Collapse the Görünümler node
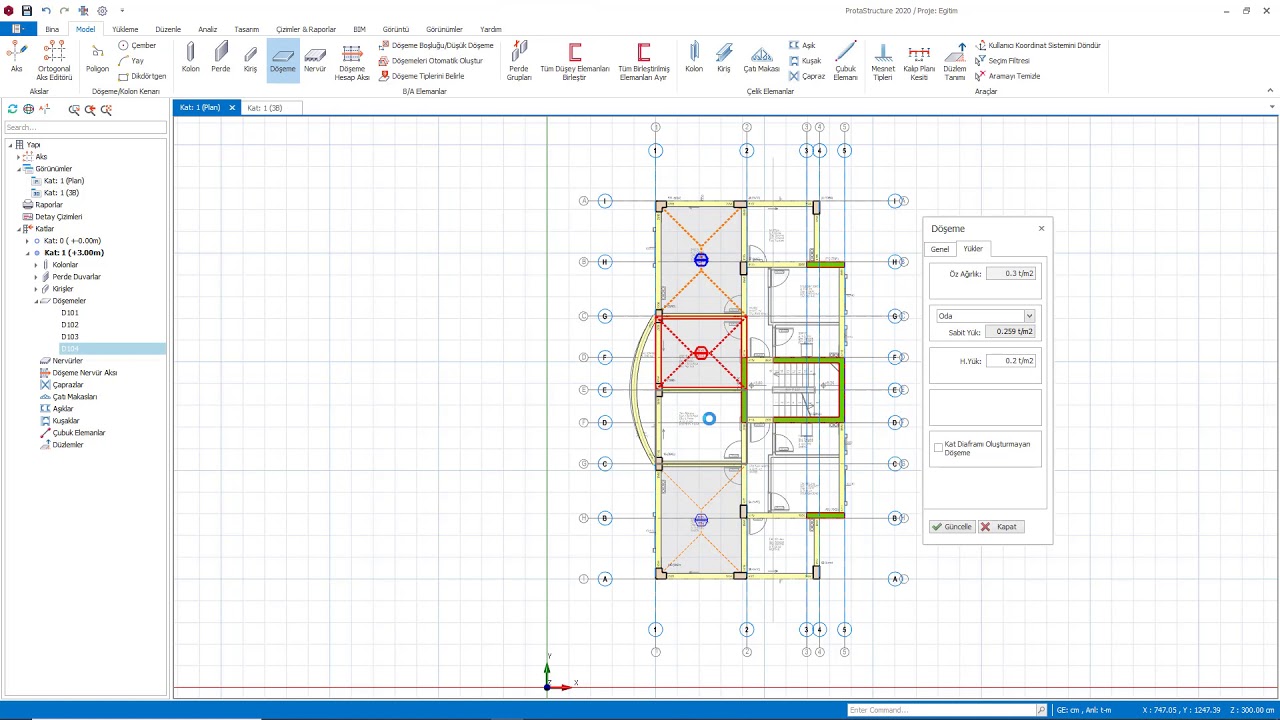The width and height of the screenshot is (1280, 720). pos(18,169)
